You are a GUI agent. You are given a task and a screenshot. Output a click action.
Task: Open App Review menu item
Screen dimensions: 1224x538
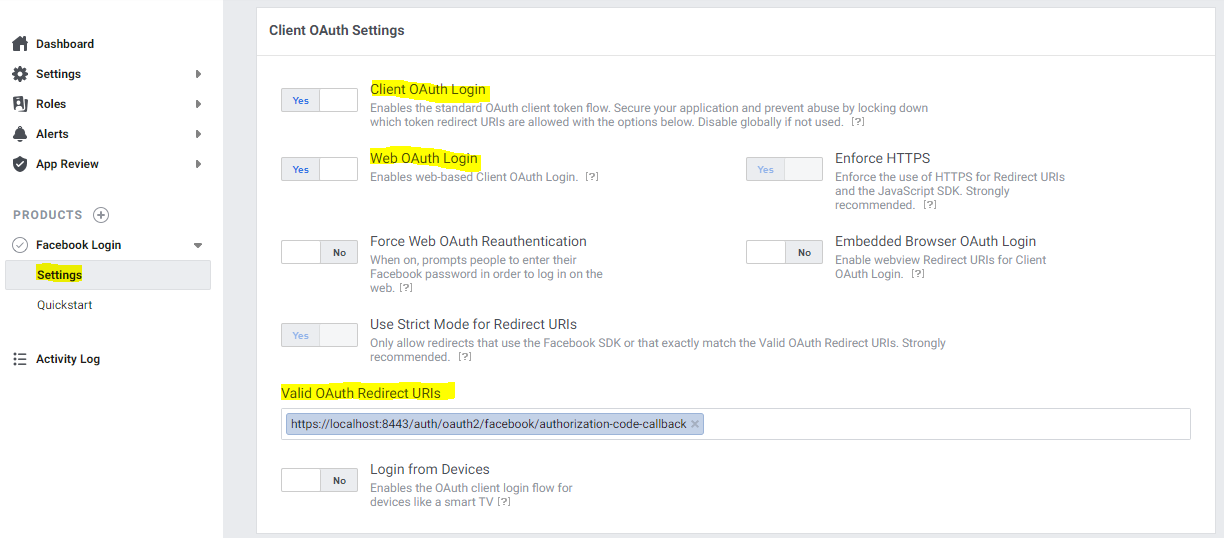(67, 164)
